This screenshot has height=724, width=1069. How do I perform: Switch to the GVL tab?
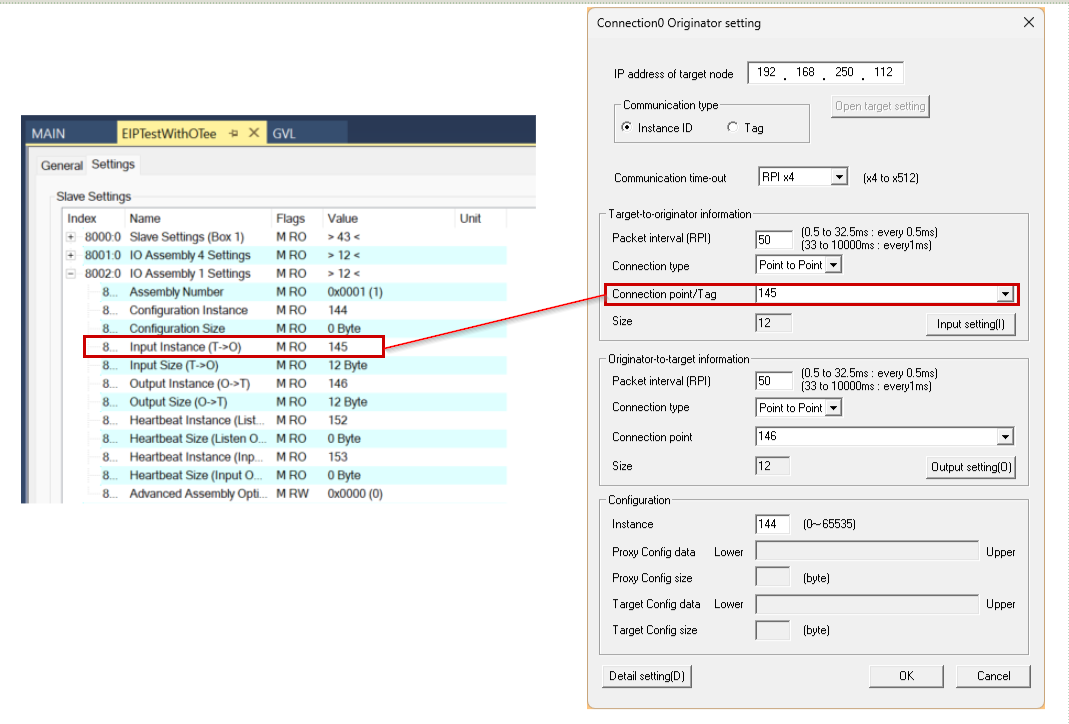(284, 133)
